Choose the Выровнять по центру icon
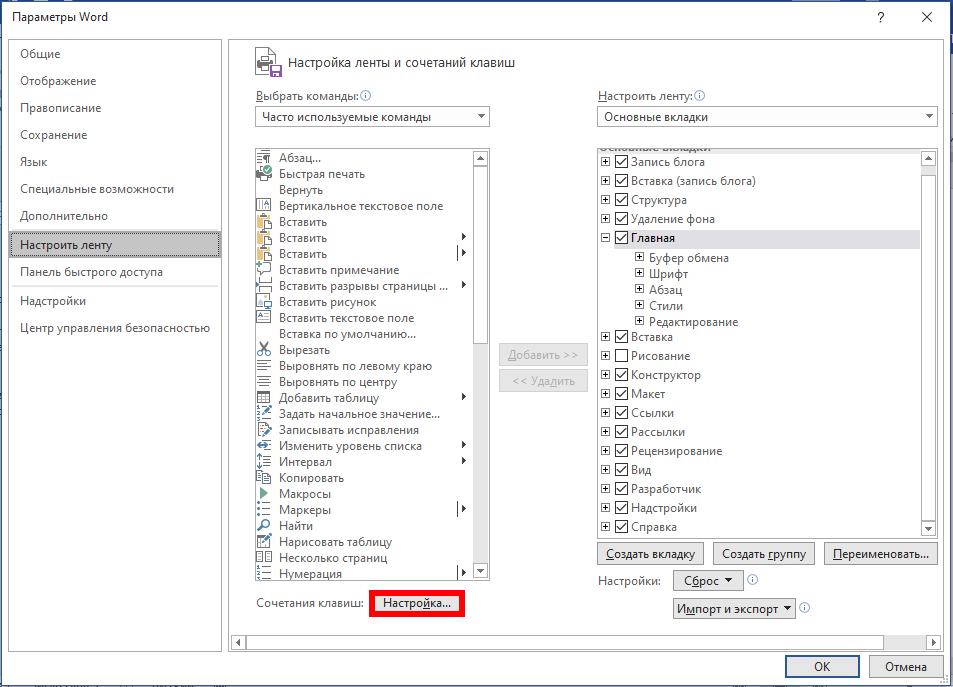This screenshot has width=953, height=687. click(x=264, y=382)
